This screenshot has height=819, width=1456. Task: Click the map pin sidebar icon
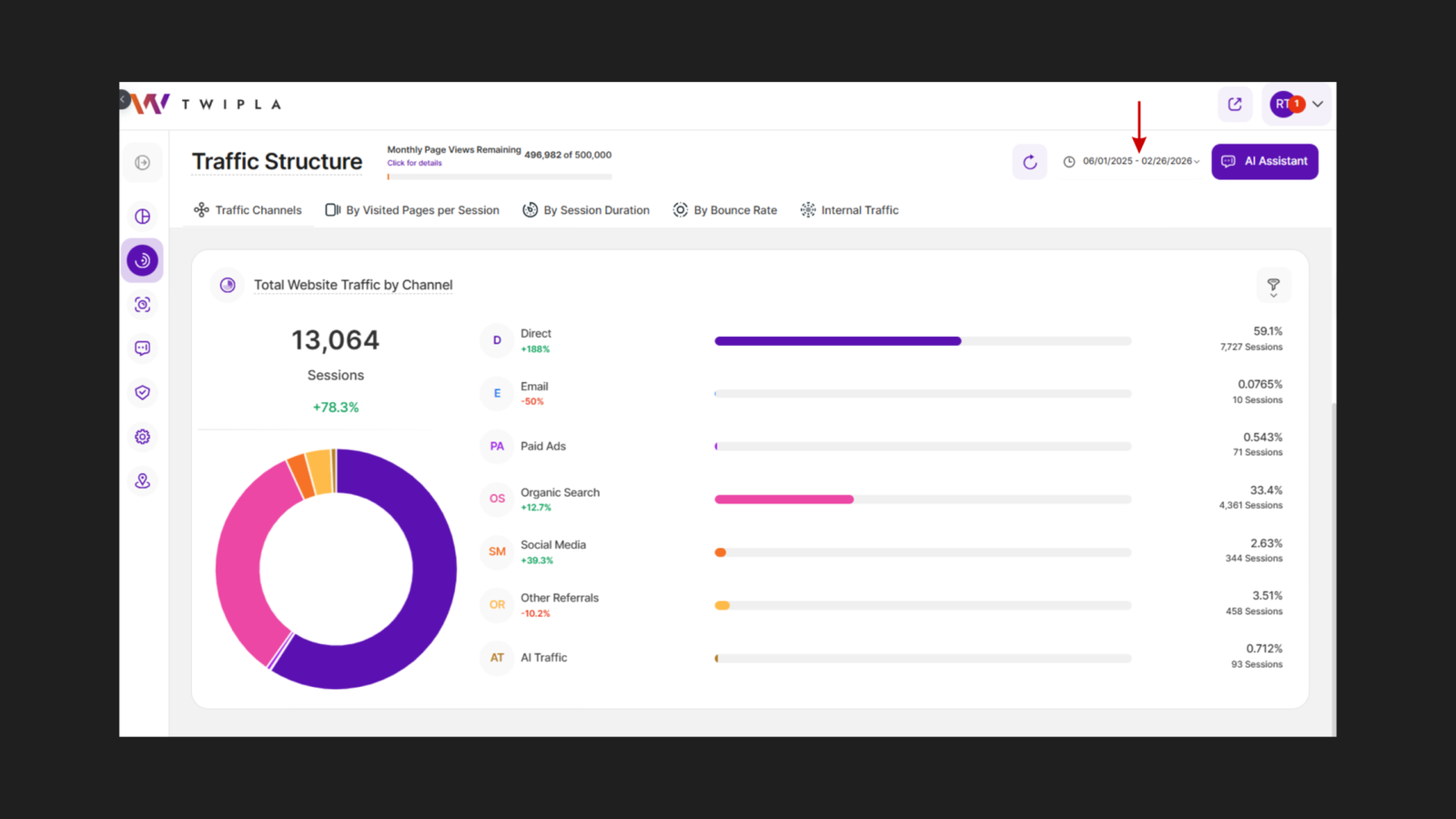point(143,480)
